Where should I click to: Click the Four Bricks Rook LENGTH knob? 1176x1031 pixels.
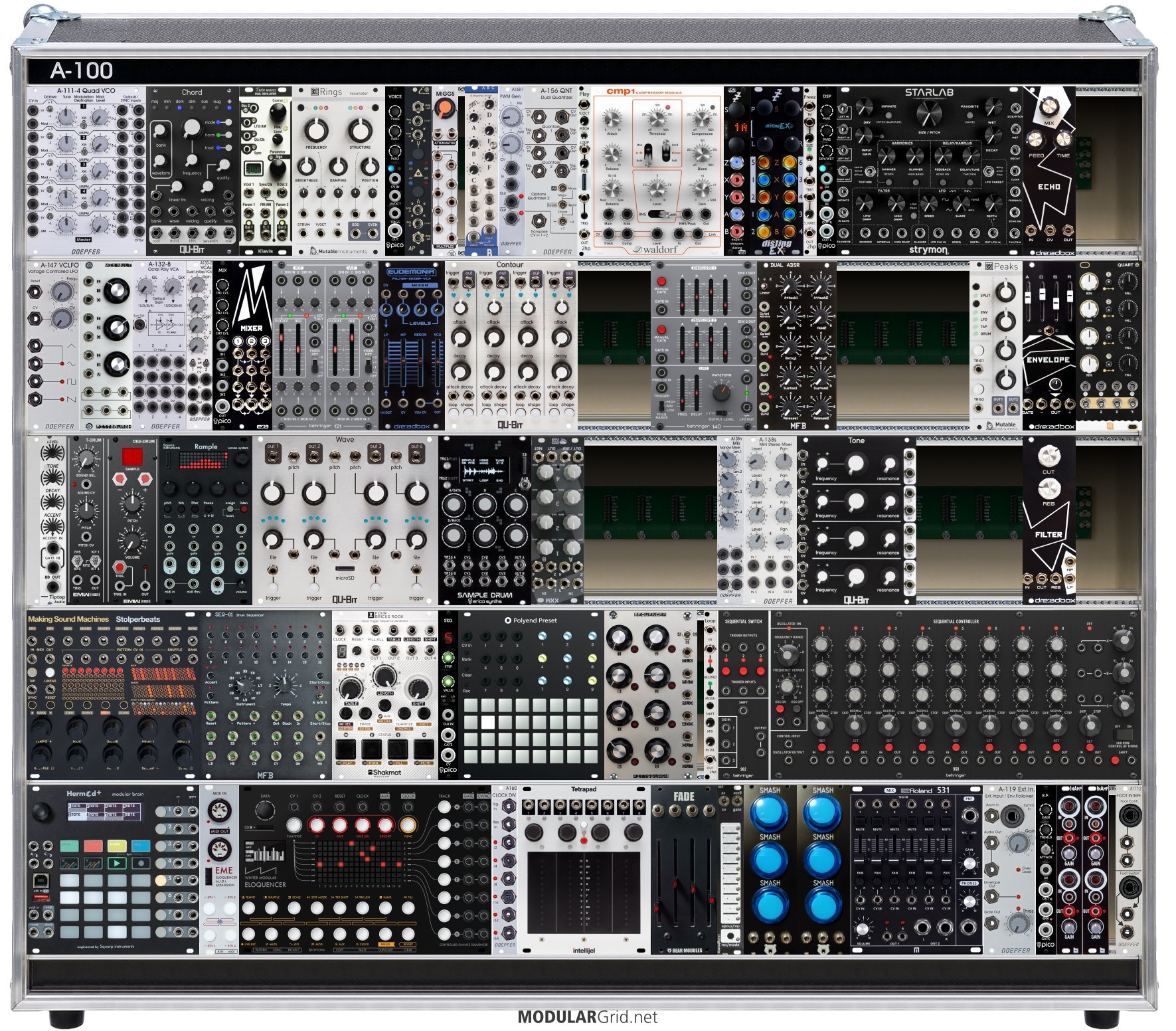point(384,676)
